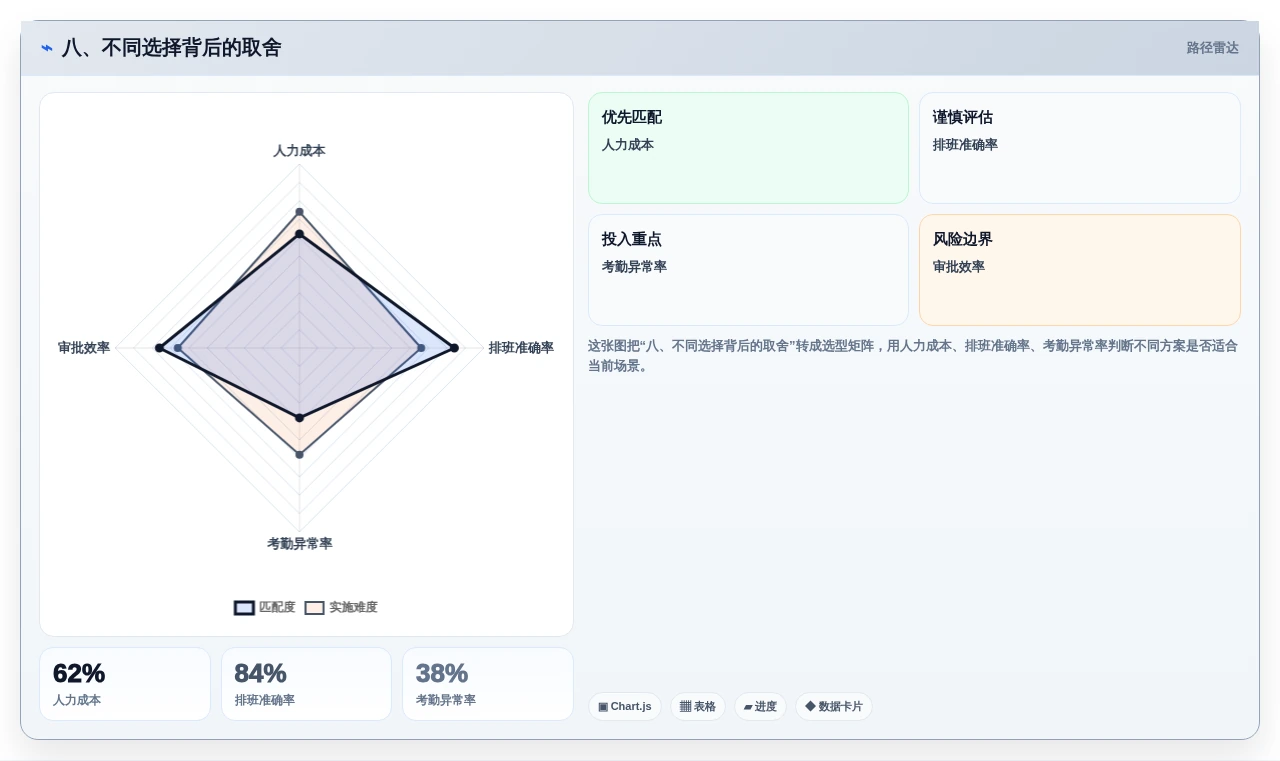This screenshot has width=1280, height=761.
Task: Open the 优先匹配 card
Action: pyautogui.click(x=748, y=148)
